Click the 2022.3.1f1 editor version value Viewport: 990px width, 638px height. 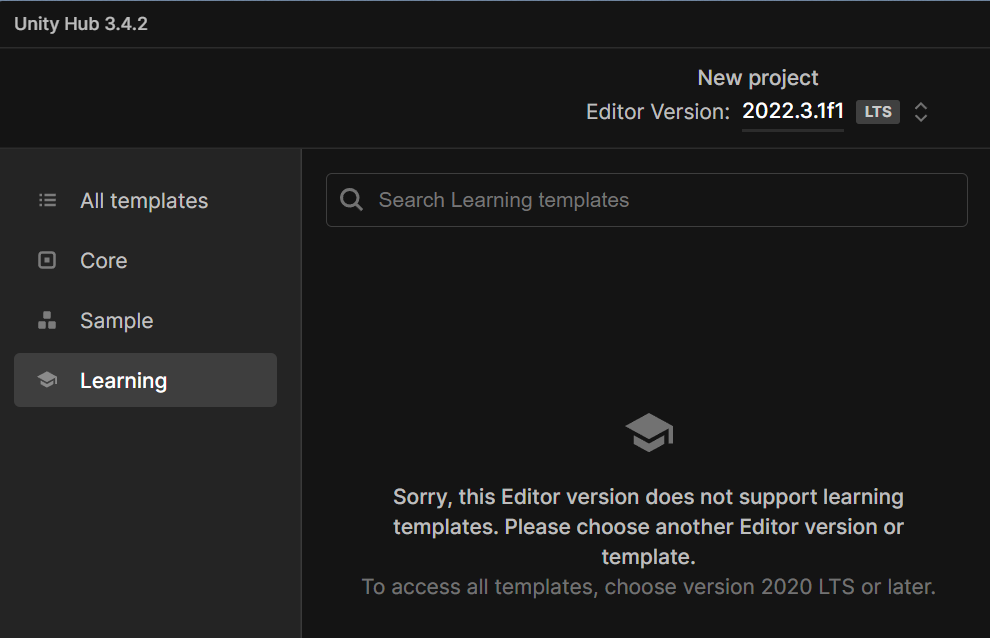coord(792,111)
